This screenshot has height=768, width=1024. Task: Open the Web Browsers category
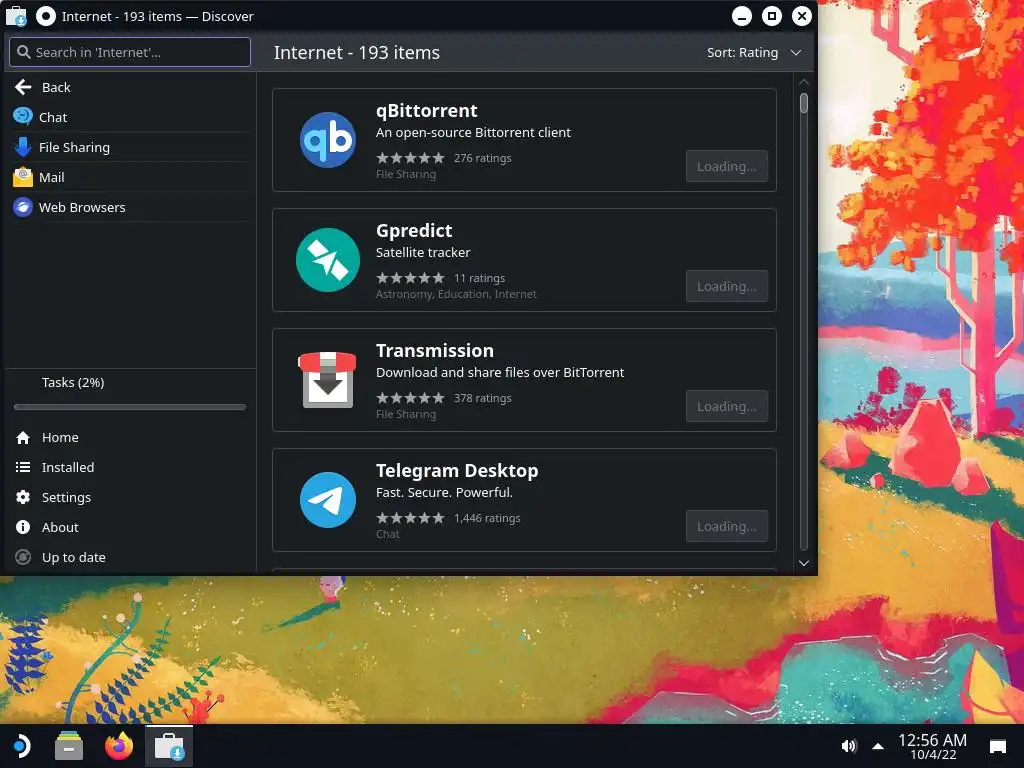130,207
